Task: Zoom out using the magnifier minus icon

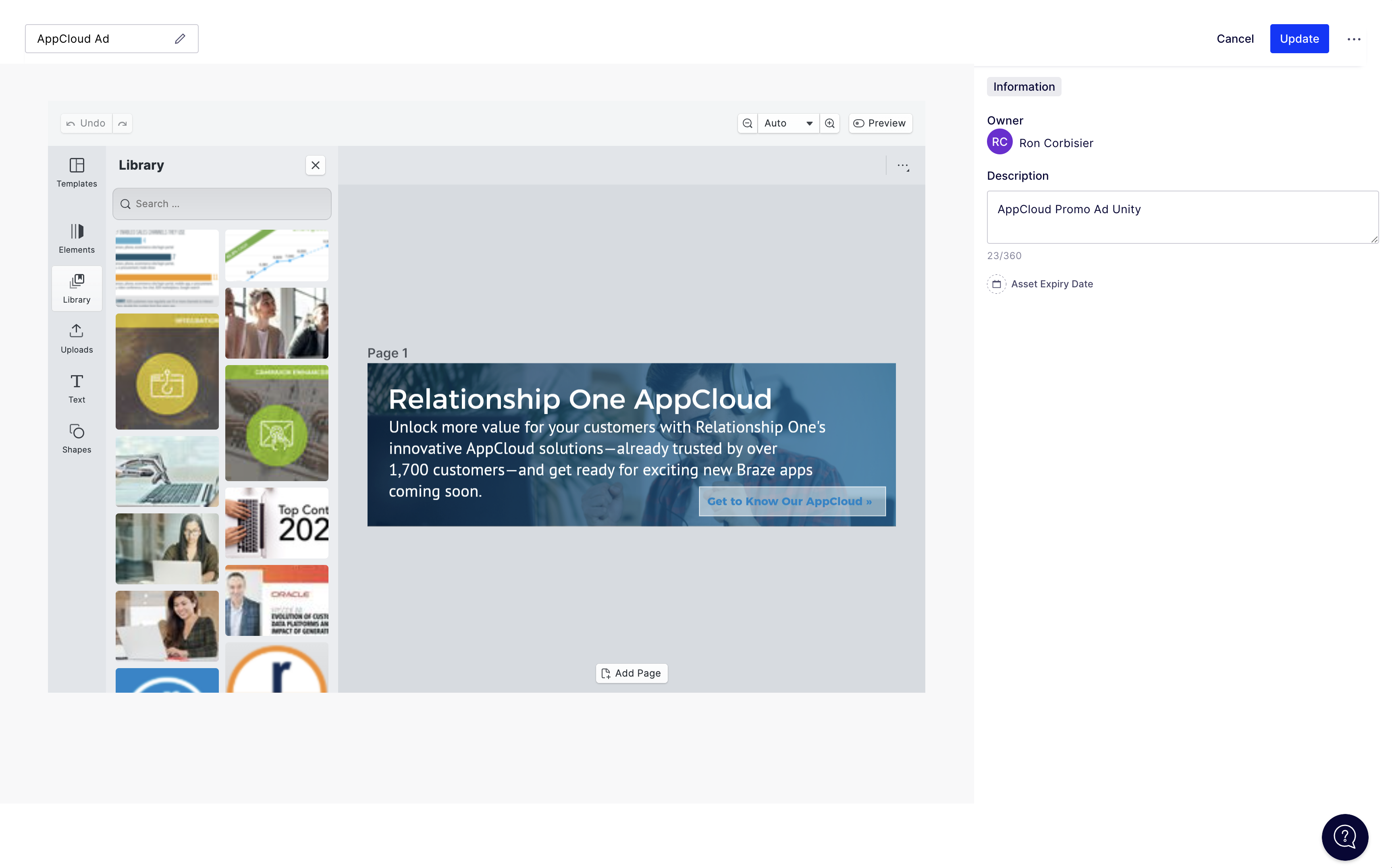Action: pyautogui.click(x=747, y=123)
